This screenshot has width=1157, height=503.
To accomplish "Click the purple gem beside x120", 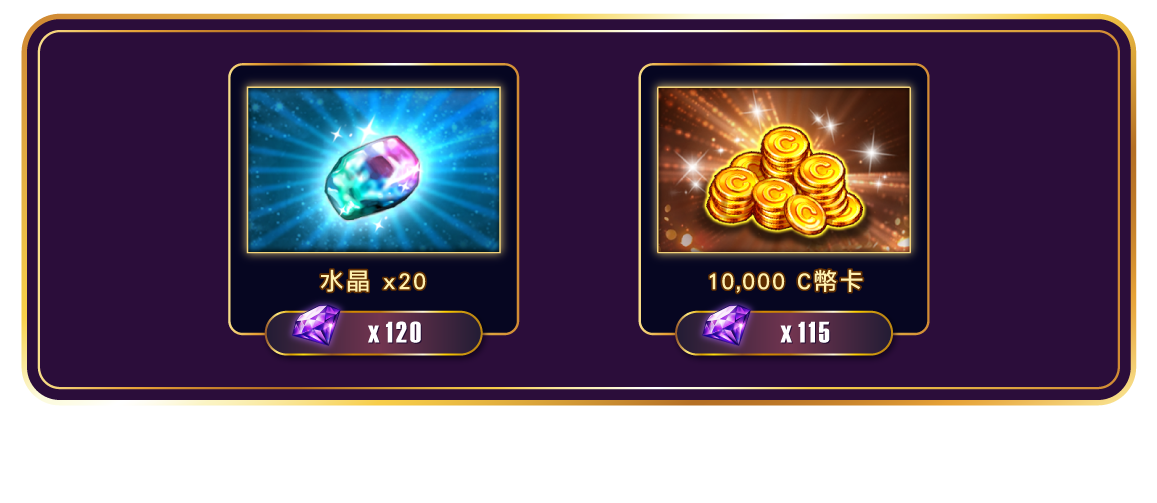I will (x=317, y=325).
